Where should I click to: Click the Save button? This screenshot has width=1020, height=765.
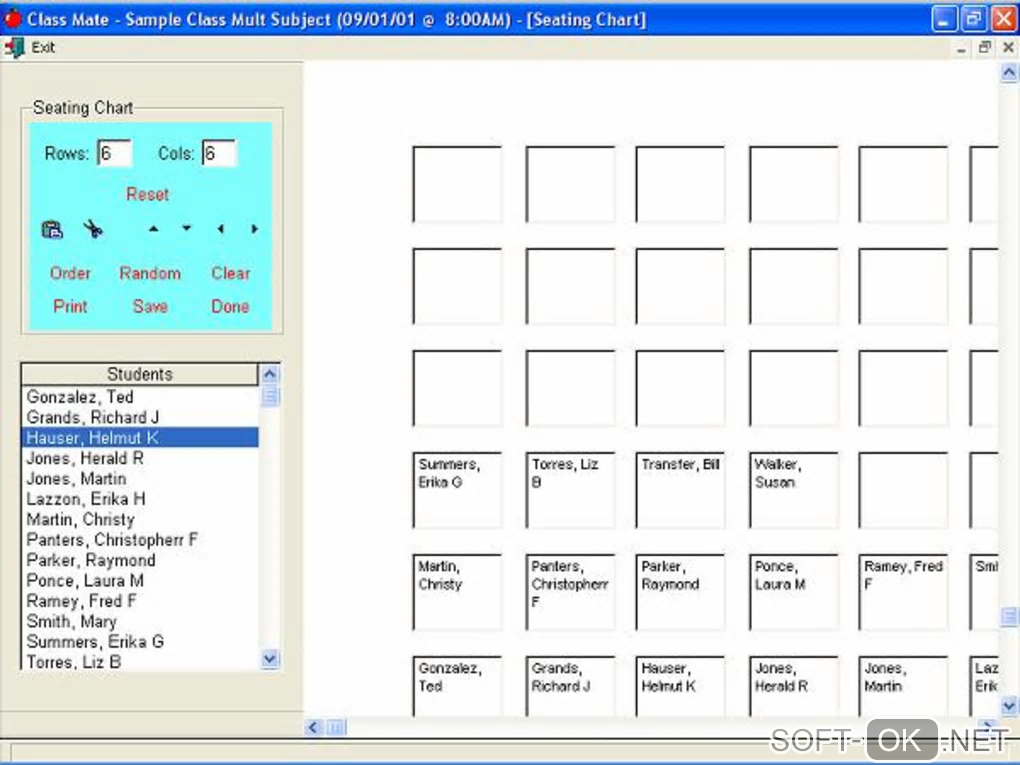coord(150,306)
